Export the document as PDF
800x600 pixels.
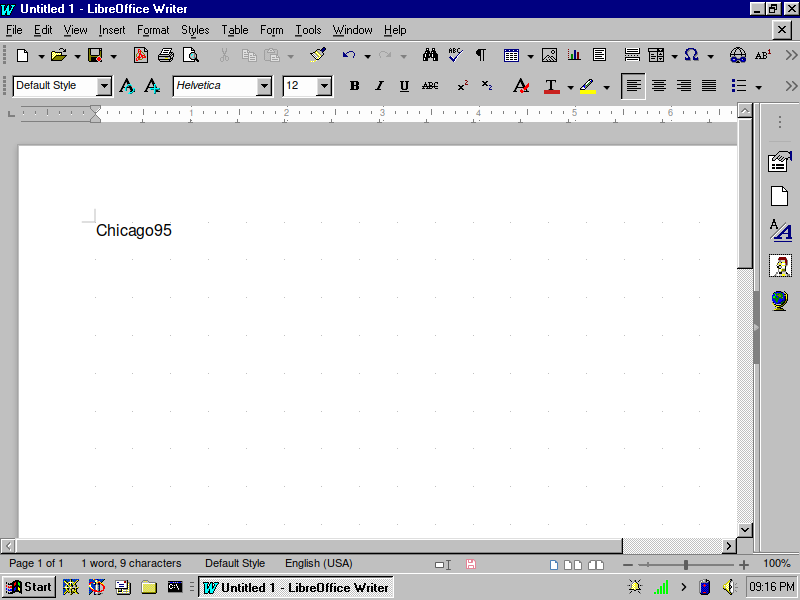[x=142, y=55]
